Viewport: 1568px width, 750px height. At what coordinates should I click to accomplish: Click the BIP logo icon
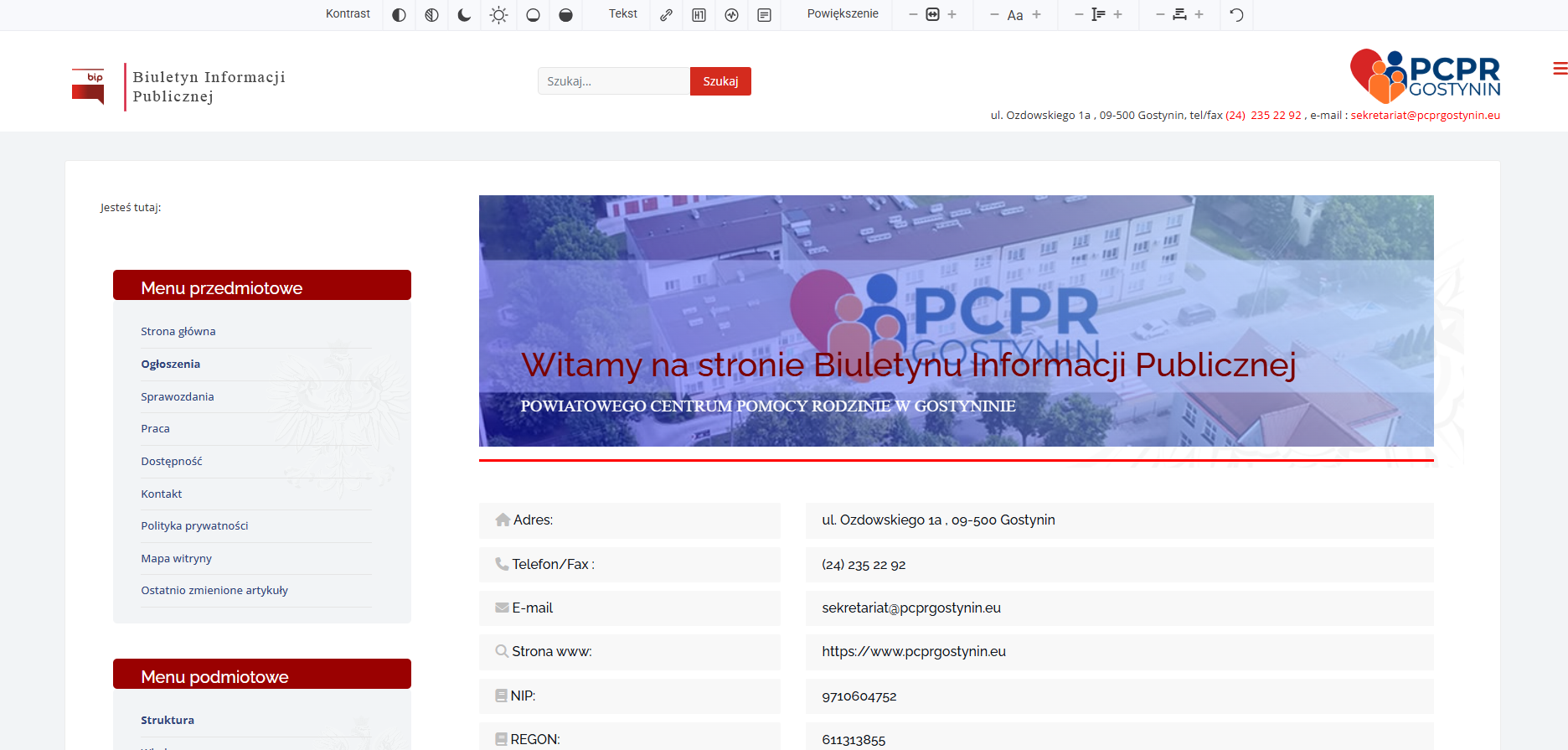pos(88,86)
